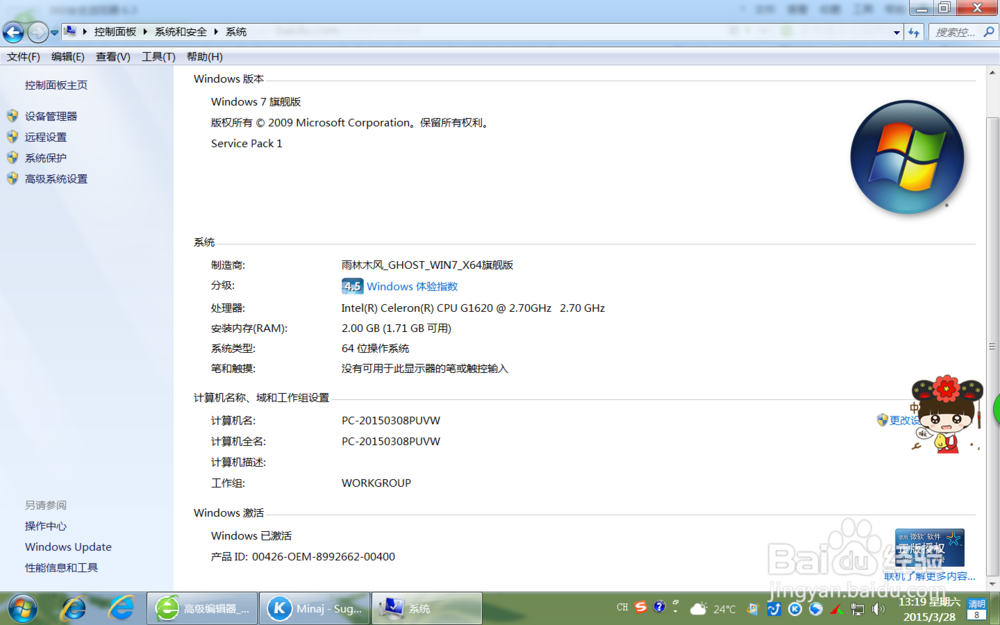1000x625 pixels.
Task: Click the shield icon beside 远程设置
Action: 12,136
